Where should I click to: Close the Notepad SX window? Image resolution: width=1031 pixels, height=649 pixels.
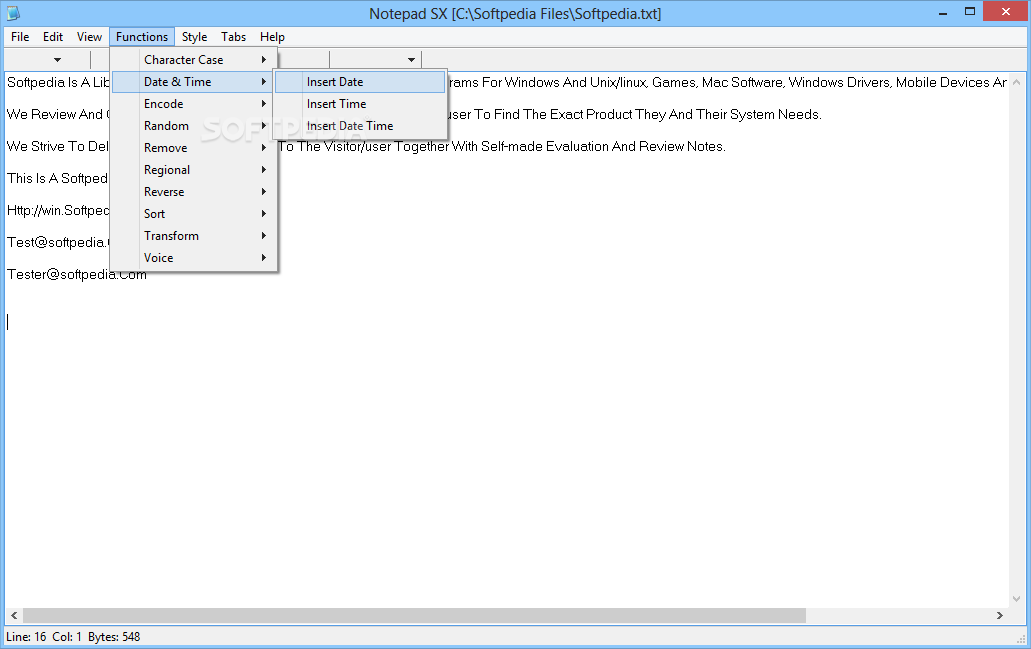point(1005,12)
